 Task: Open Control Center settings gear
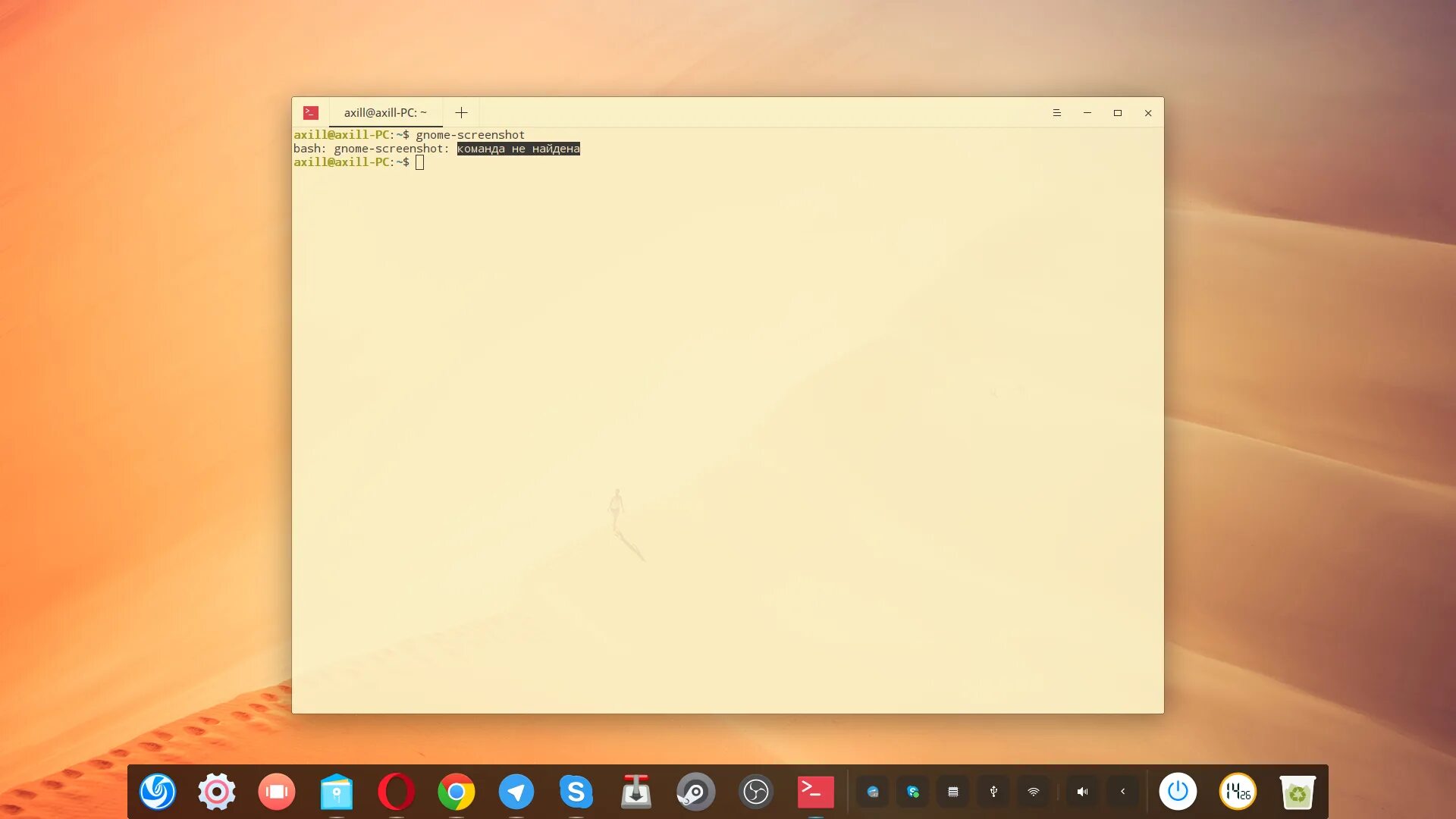(x=217, y=792)
